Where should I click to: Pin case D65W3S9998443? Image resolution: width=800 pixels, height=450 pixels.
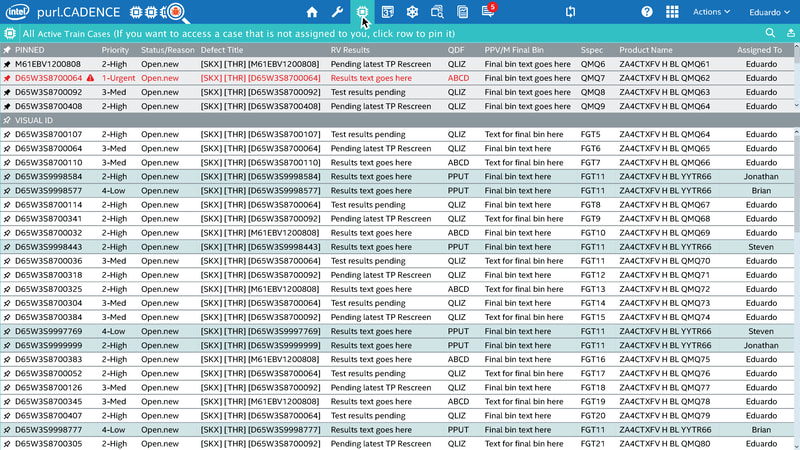coord(7,247)
